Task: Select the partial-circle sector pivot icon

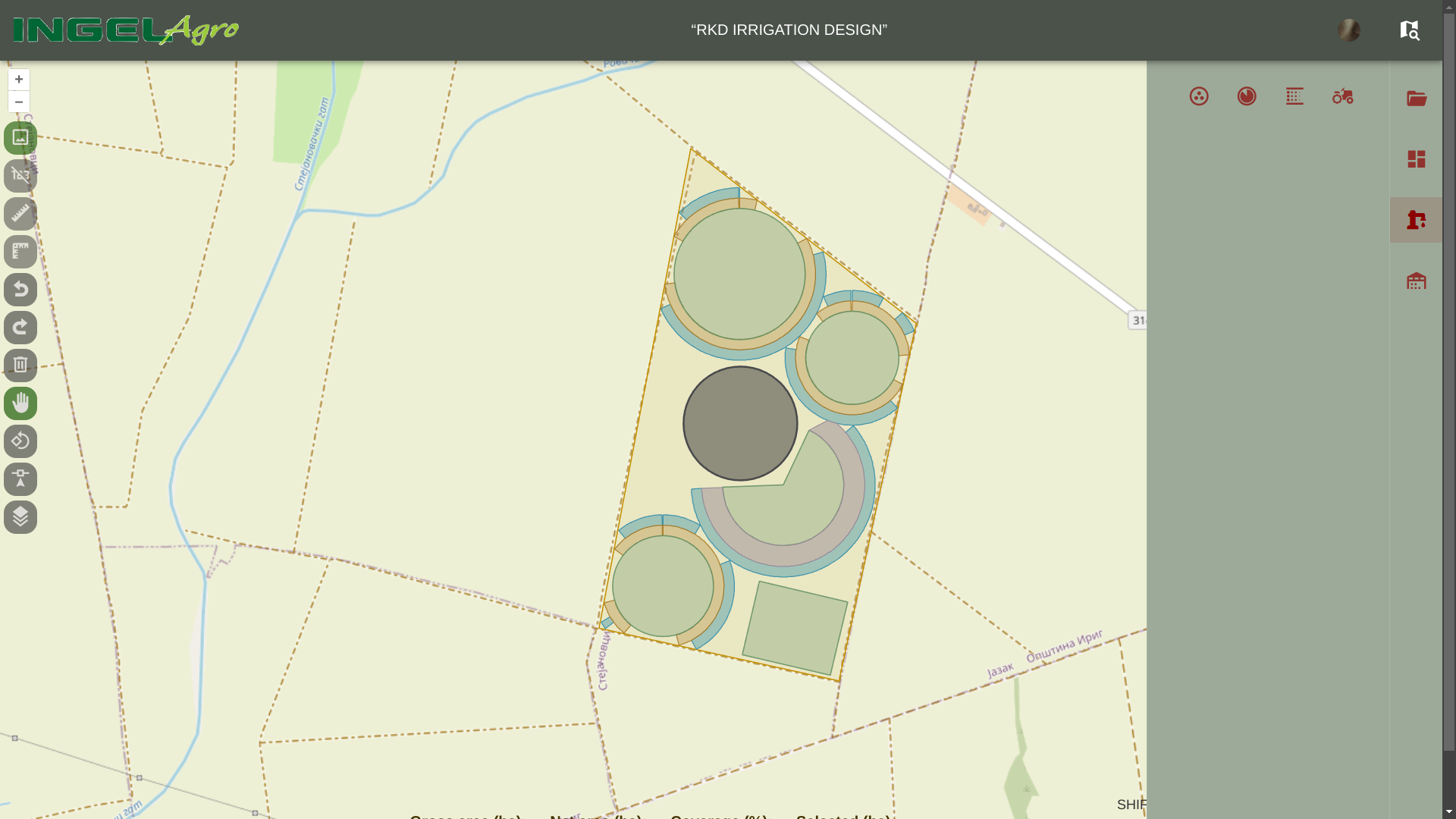Action: pos(1247,96)
